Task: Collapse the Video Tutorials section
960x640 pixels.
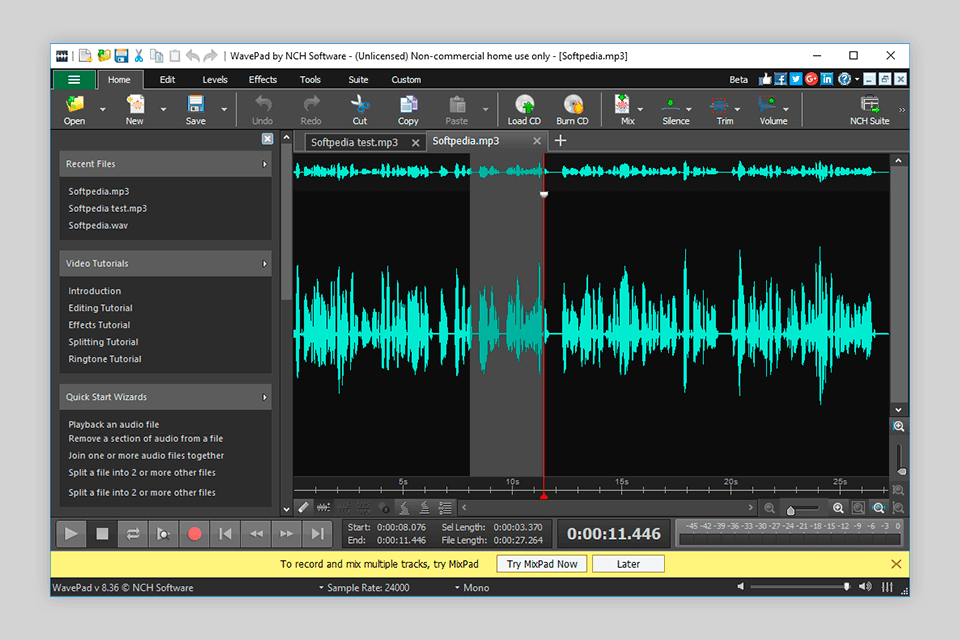Action: 264,263
